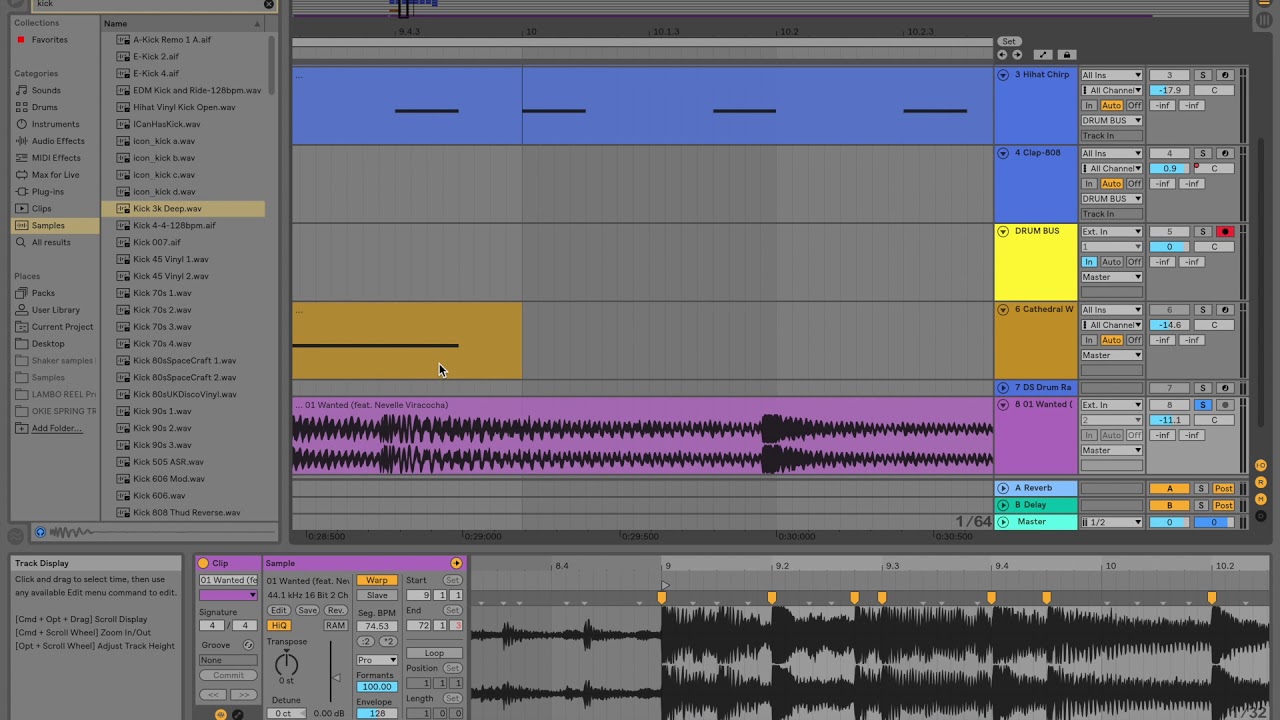The image size is (1280, 720).
Task: Open the Plug-ins category
Action: (x=47, y=192)
